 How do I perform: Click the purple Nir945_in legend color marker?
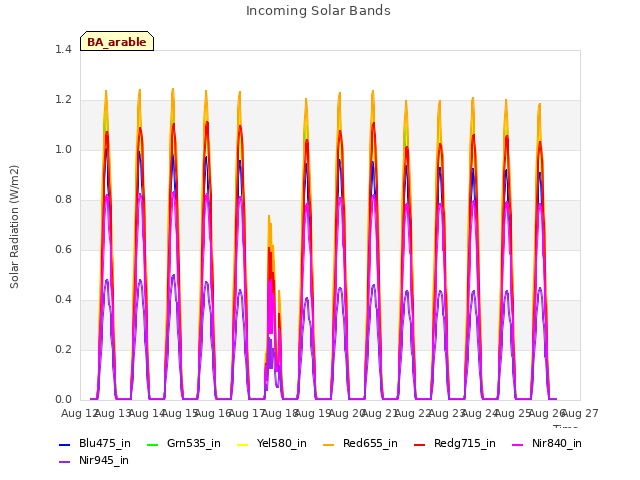[64, 462]
